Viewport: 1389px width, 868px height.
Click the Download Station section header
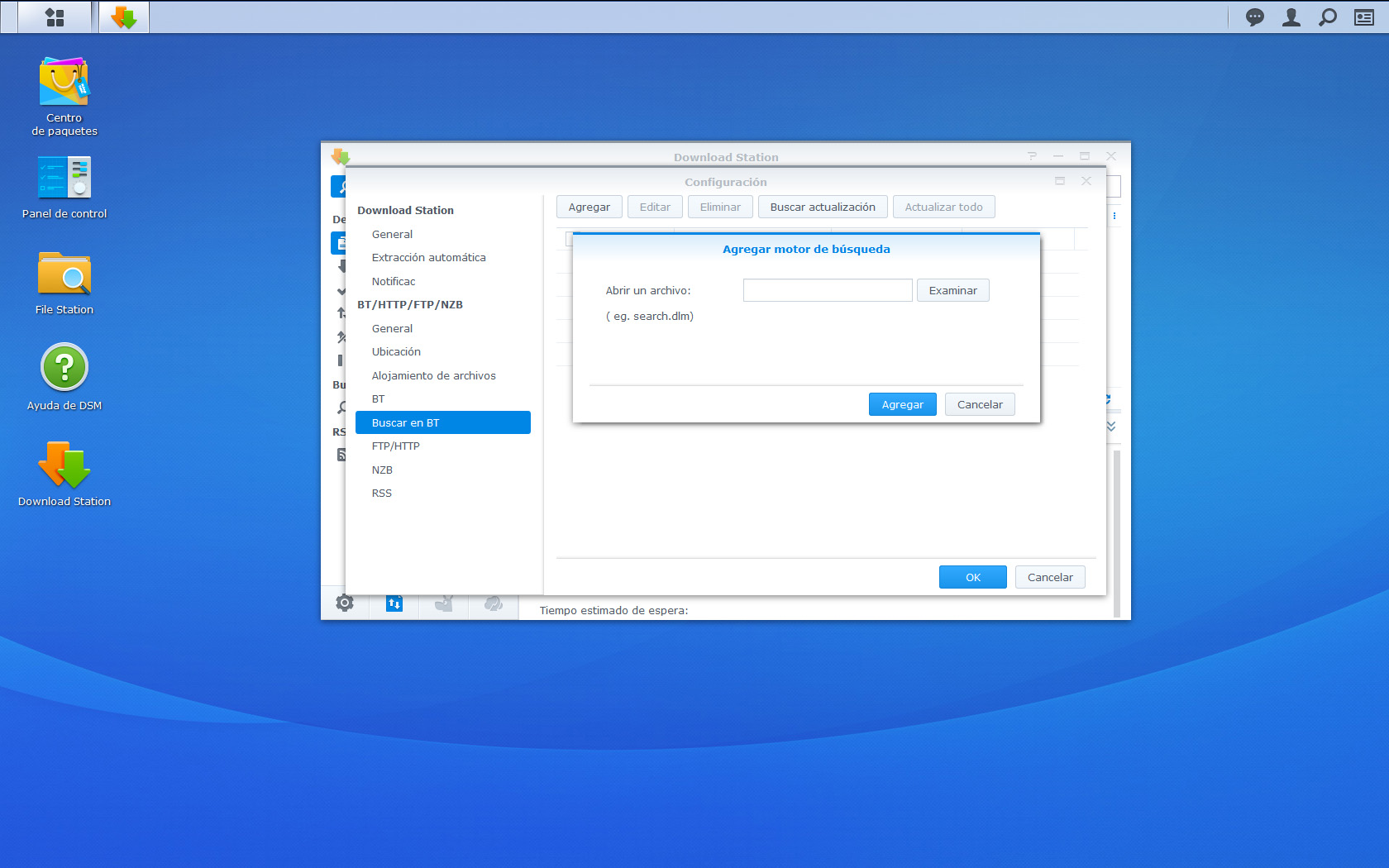[x=405, y=211]
